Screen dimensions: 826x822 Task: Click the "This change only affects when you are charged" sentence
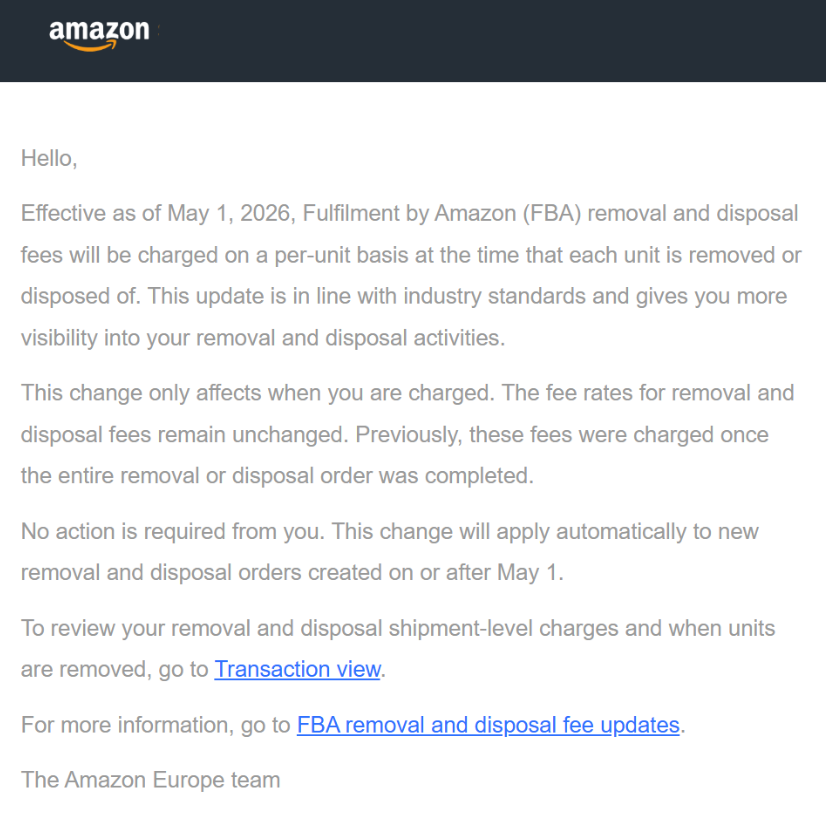tap(256, 392)
